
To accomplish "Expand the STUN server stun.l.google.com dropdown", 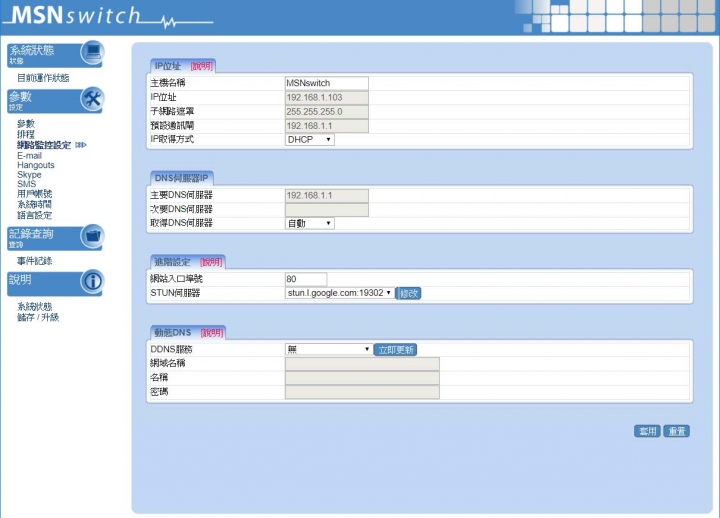I will [x=340, y=293].
